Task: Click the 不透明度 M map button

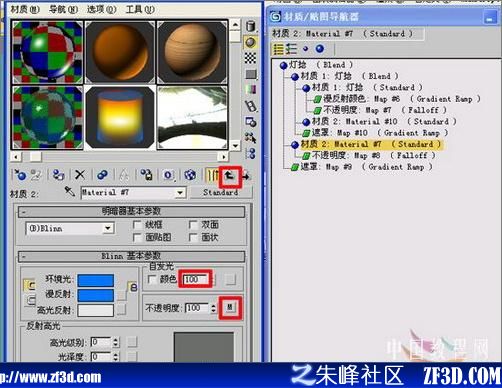Action: 230,307
